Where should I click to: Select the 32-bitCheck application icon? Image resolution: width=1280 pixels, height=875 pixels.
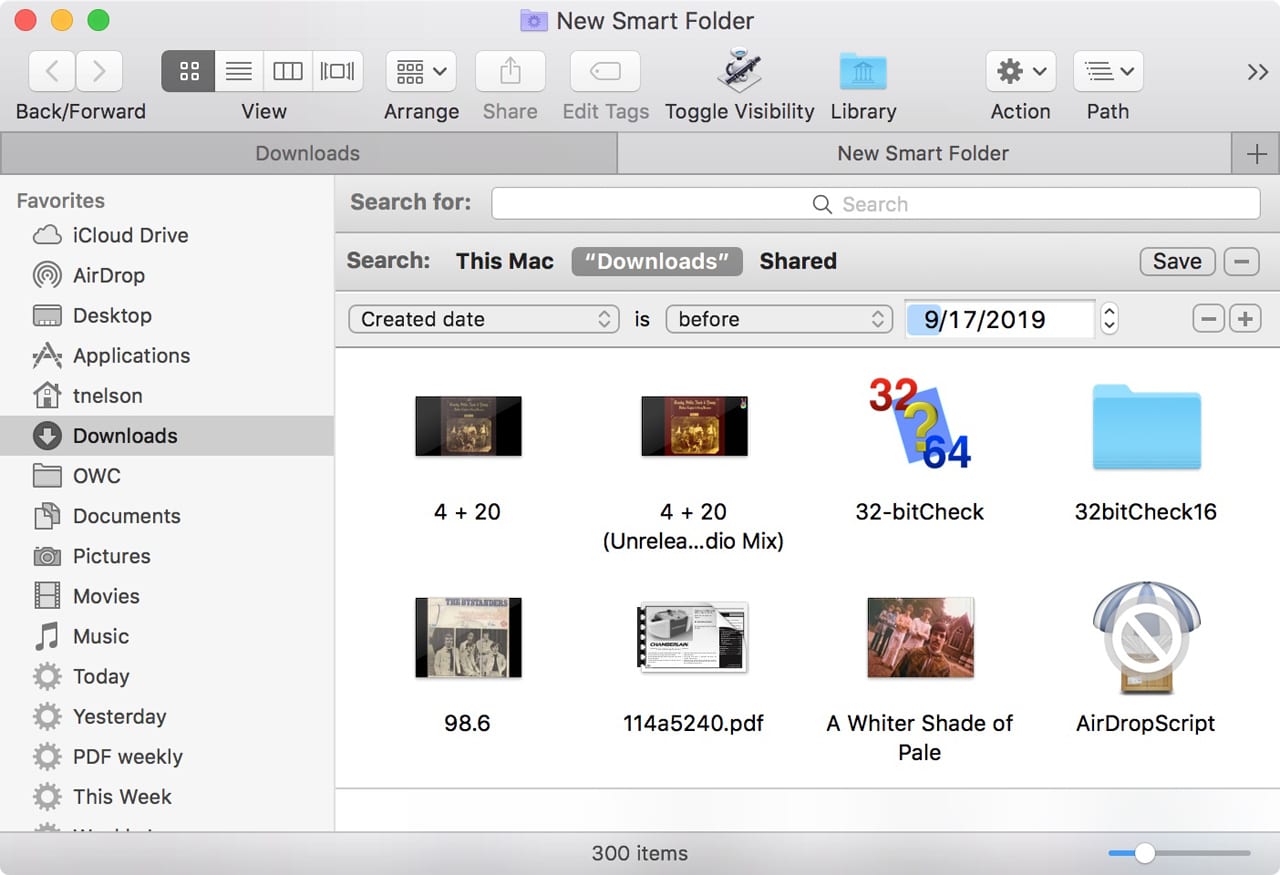[920, 423]
